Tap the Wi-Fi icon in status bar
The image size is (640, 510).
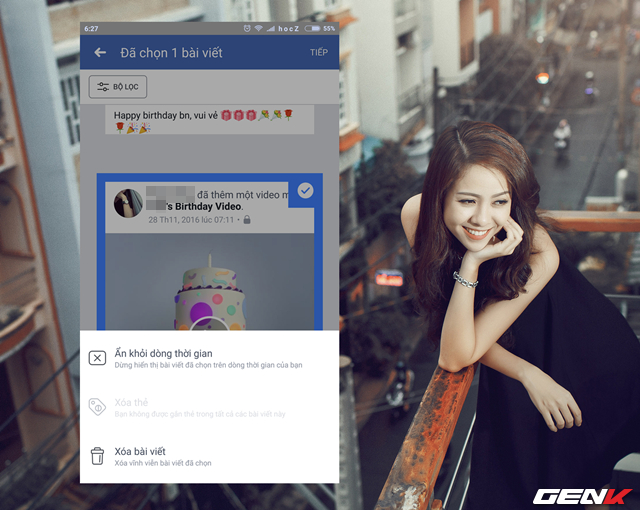click(x=258, y=28)
